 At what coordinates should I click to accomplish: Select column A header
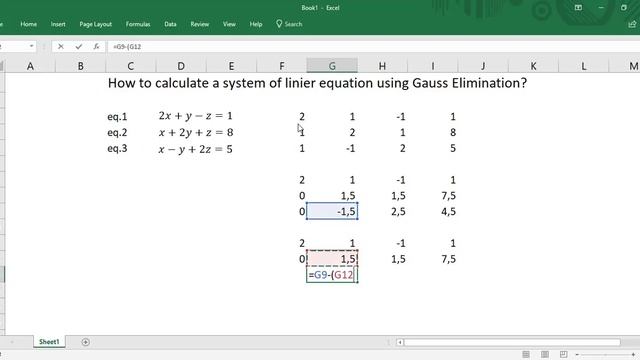30,66
